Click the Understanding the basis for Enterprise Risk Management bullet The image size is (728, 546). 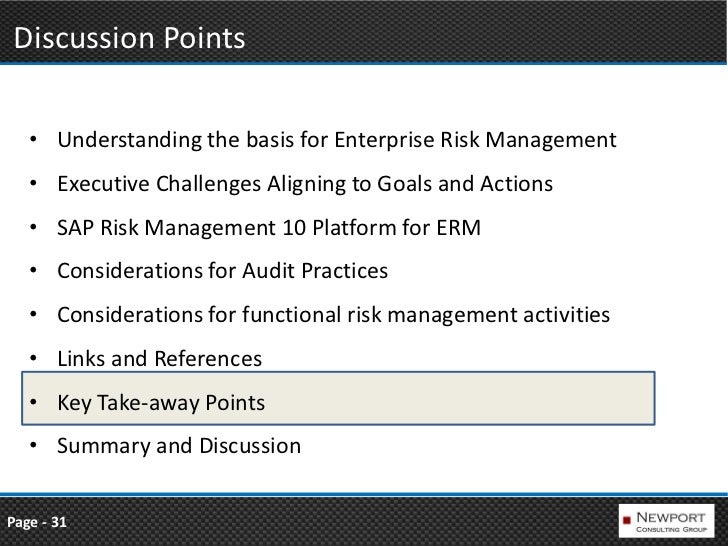[x=337, y=140]
